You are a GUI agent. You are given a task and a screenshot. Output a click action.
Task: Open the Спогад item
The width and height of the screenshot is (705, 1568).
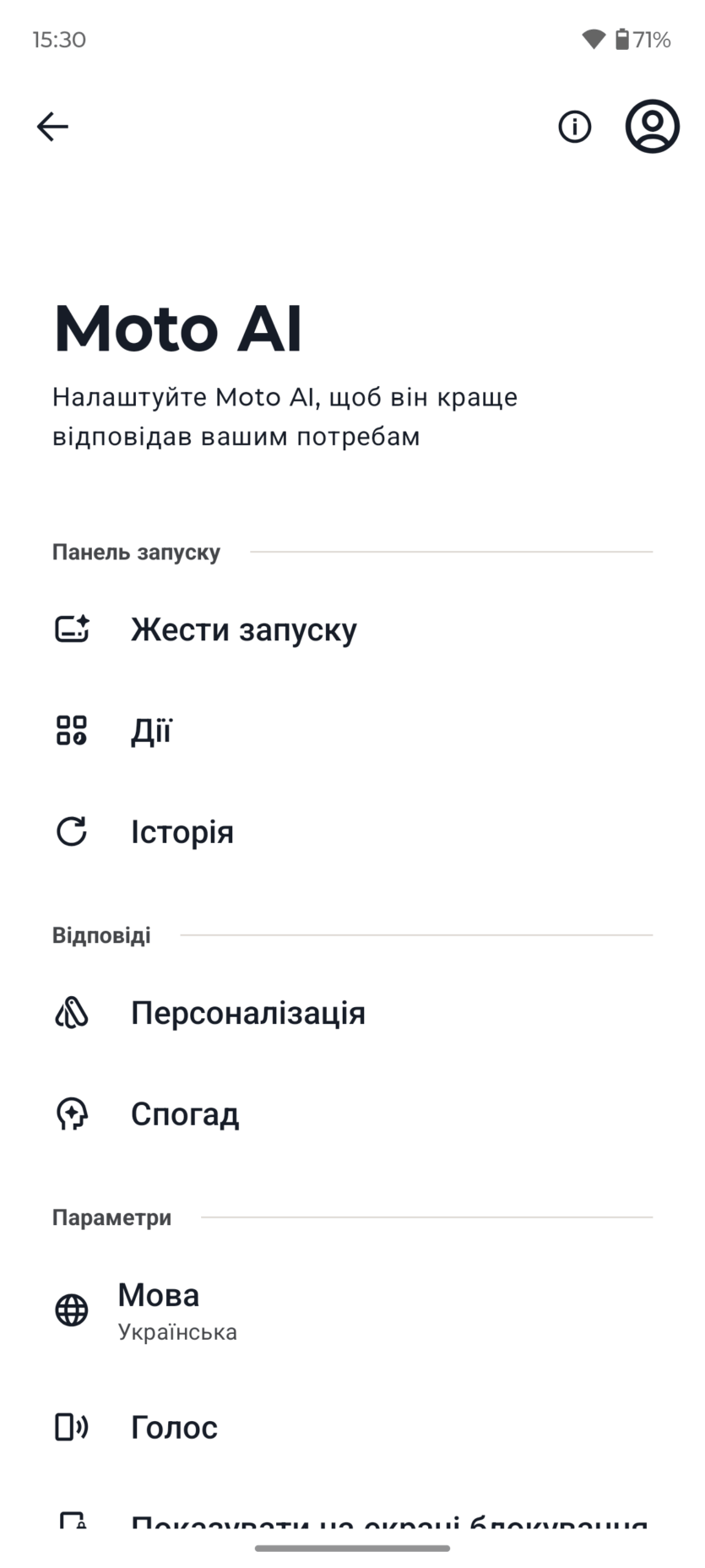185,1114
